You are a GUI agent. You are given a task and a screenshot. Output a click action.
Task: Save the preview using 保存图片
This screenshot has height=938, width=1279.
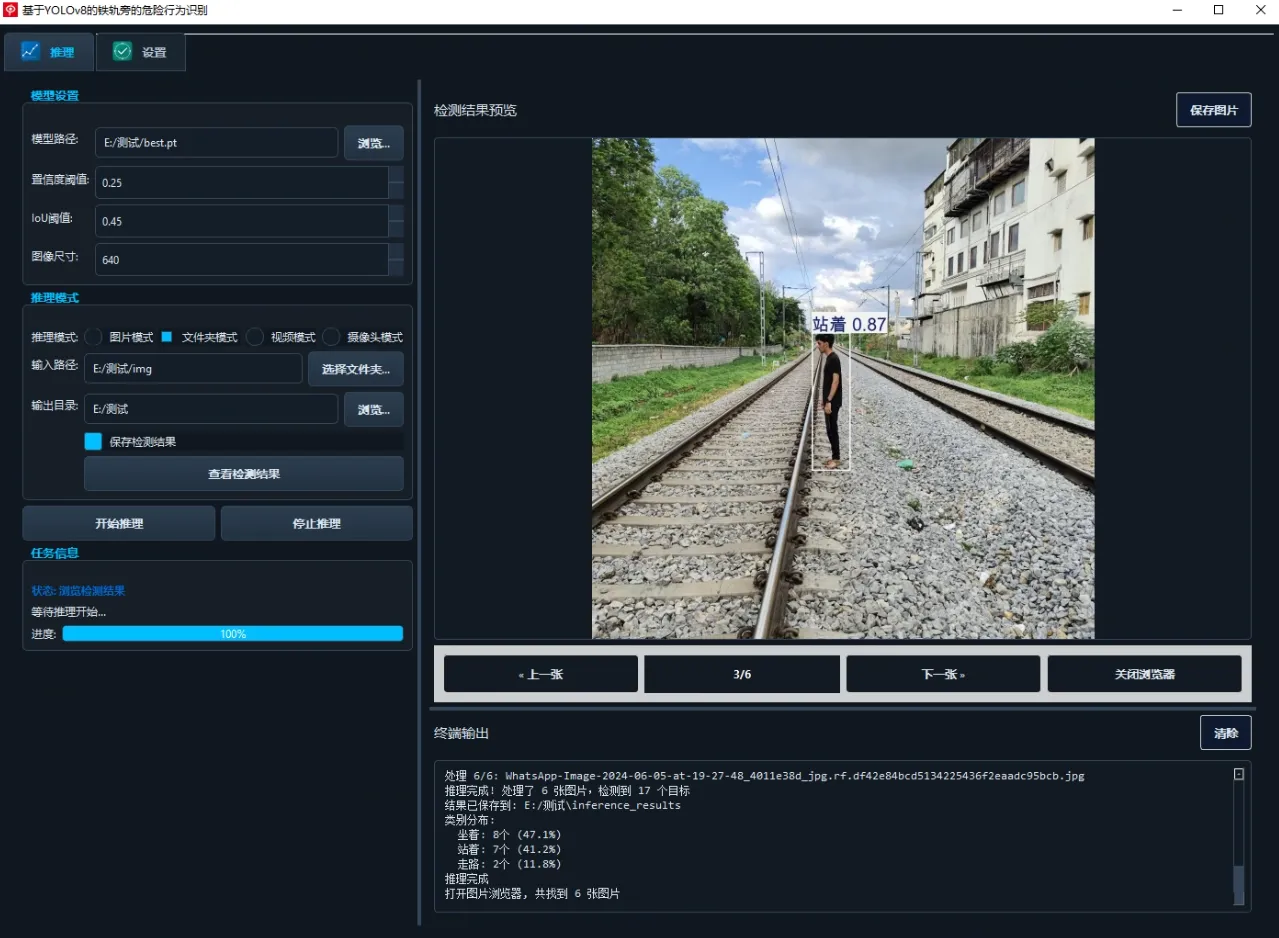click(1213, 110)
